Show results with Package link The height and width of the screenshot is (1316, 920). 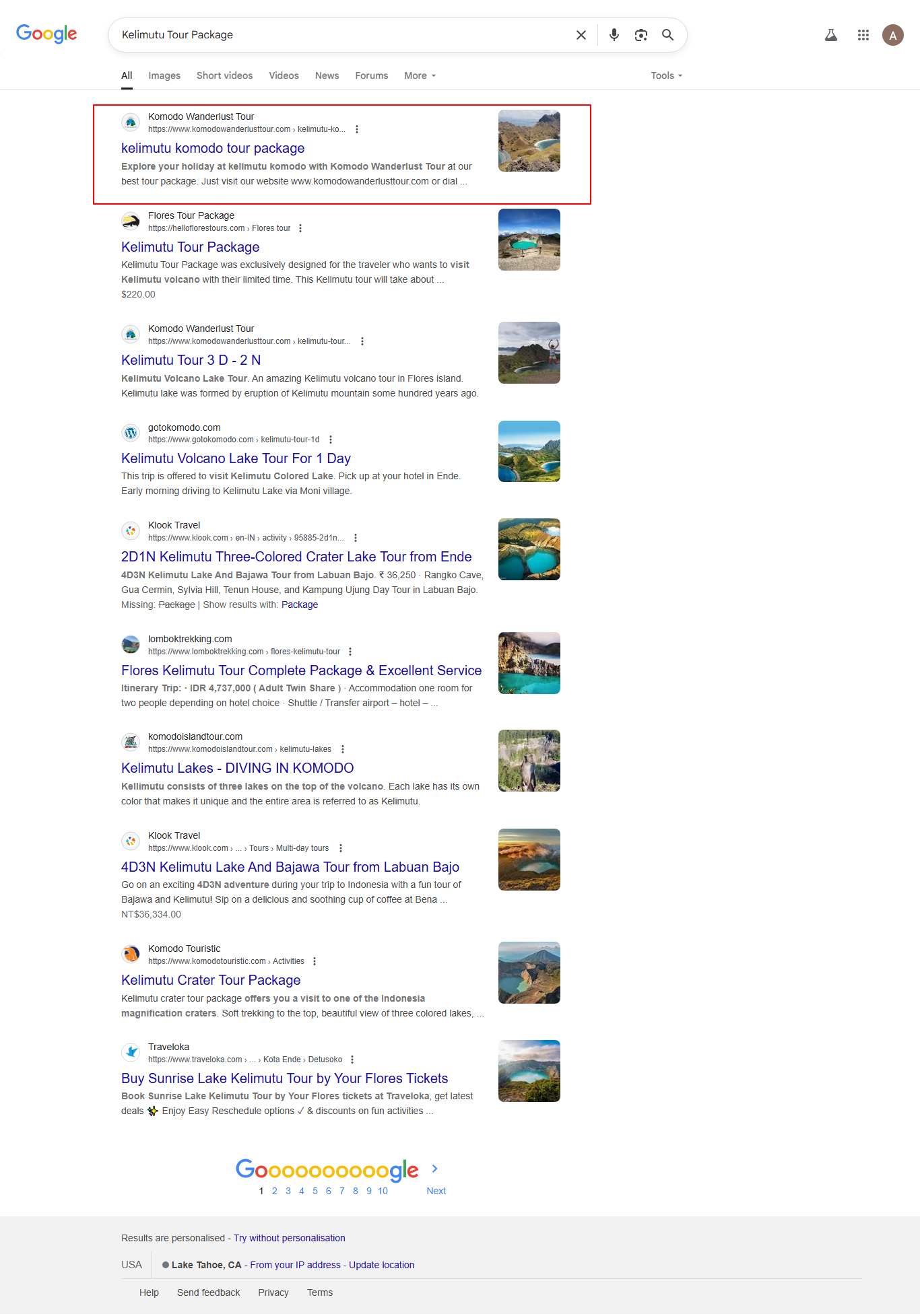(300, 604)
